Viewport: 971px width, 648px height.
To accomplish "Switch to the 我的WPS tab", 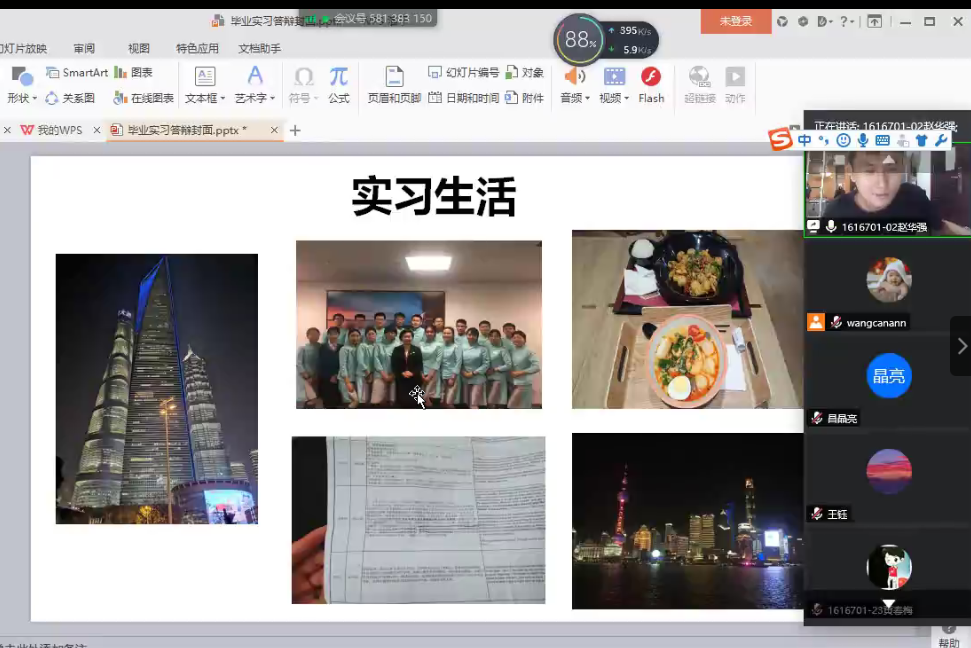I will [x=51, y=130].
